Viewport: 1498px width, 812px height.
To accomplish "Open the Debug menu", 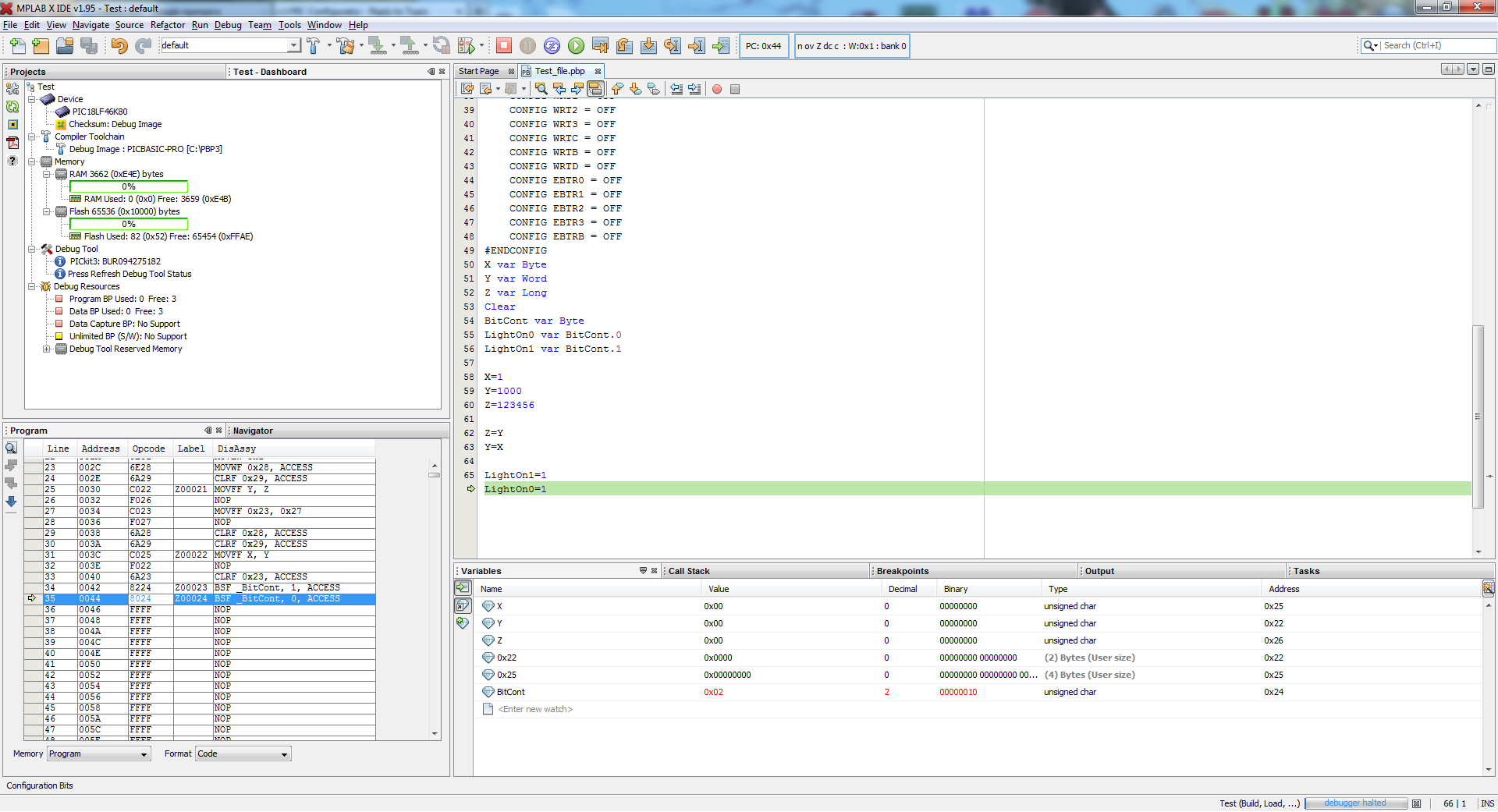I will click(x=228, y=25).
